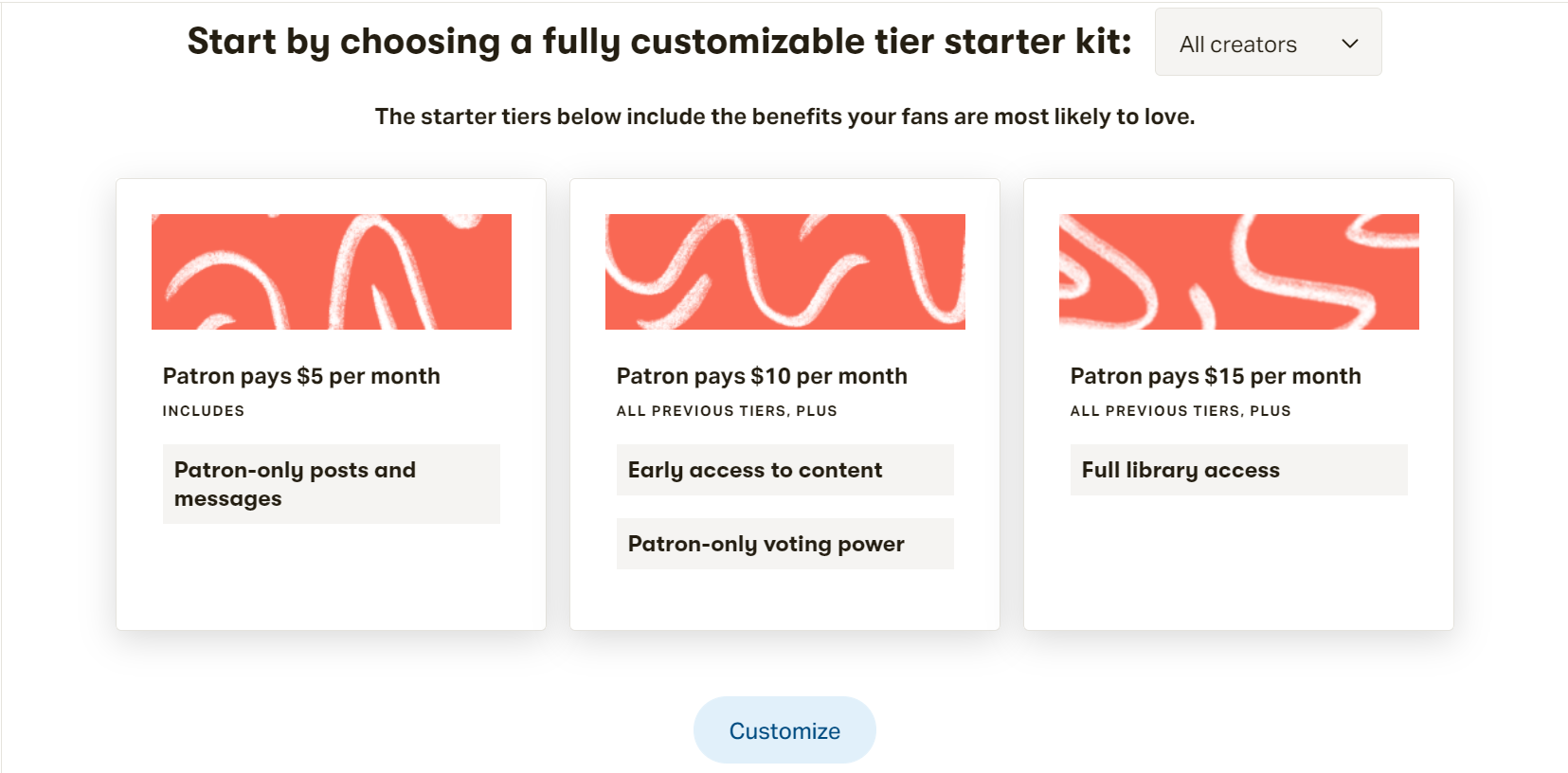Click the Patron pays $5 per month title
Viewport: 1568px width, 773px height.
pos(301,376)
